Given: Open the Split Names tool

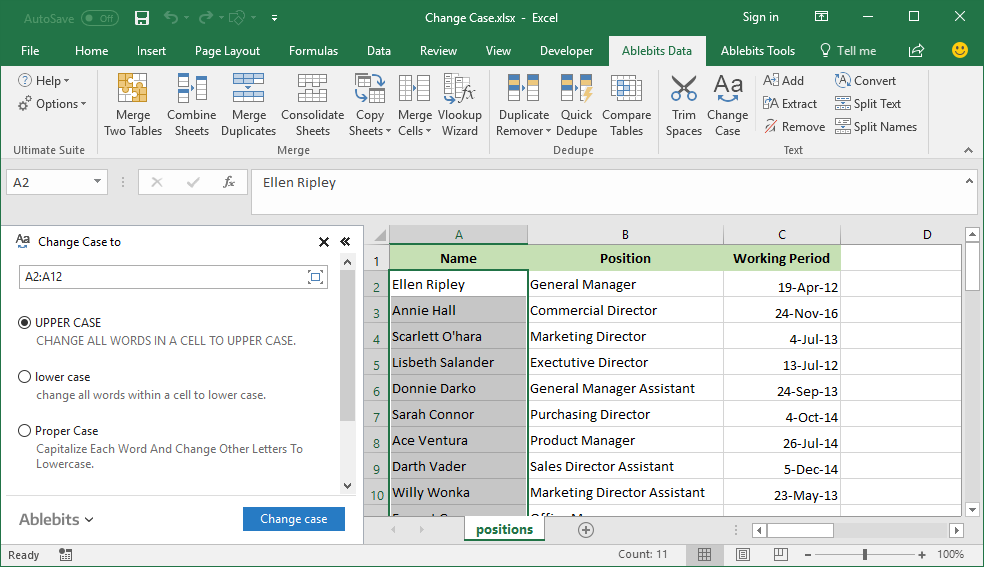Looking at the screenshot, I should (875, 127).
